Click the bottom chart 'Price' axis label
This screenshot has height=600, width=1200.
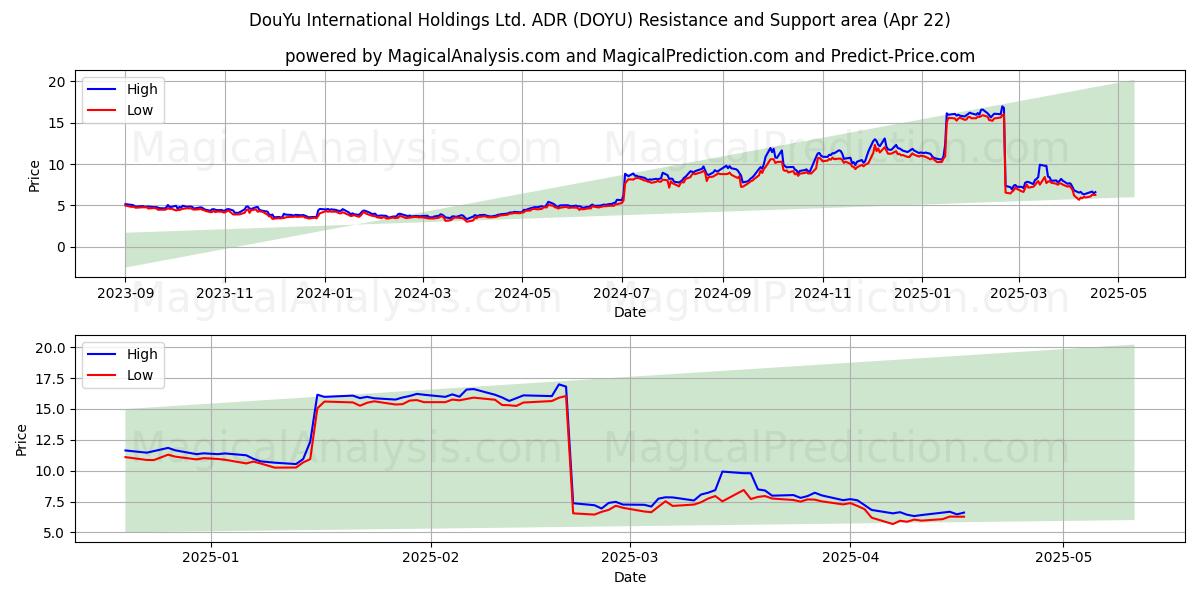pos(22,439)
